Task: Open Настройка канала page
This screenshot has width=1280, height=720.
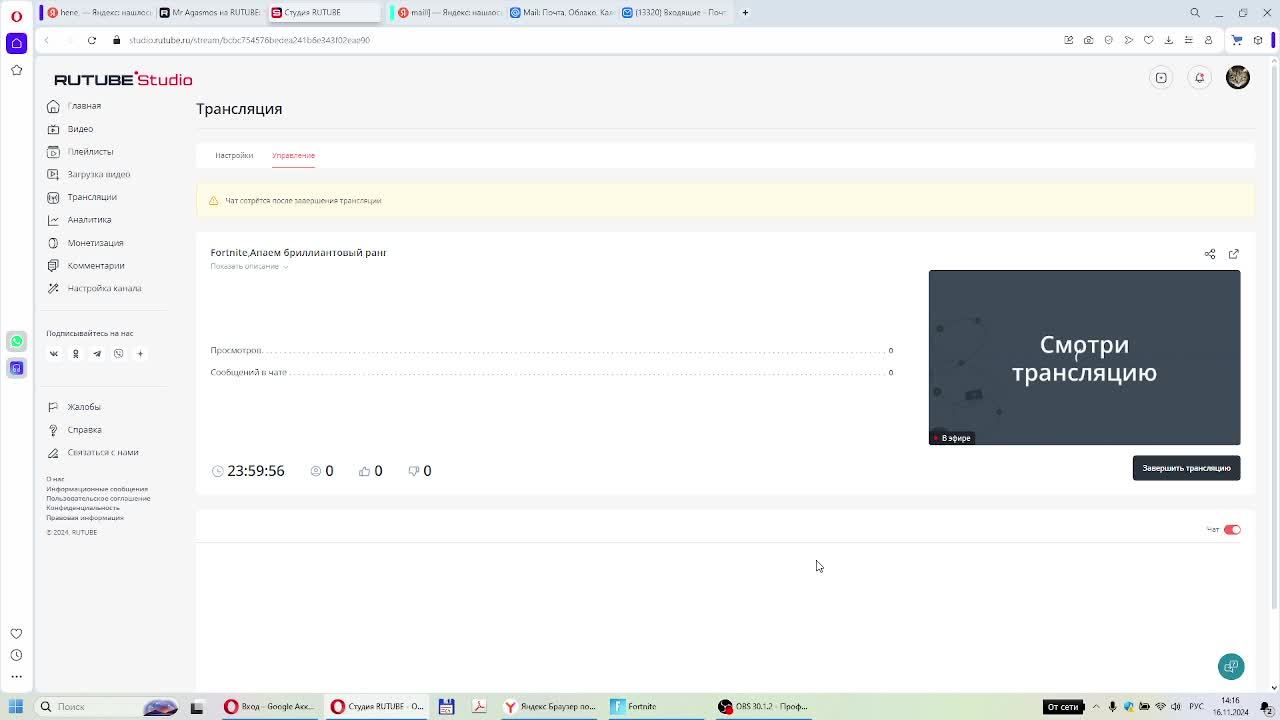Action: click(104, 288)
